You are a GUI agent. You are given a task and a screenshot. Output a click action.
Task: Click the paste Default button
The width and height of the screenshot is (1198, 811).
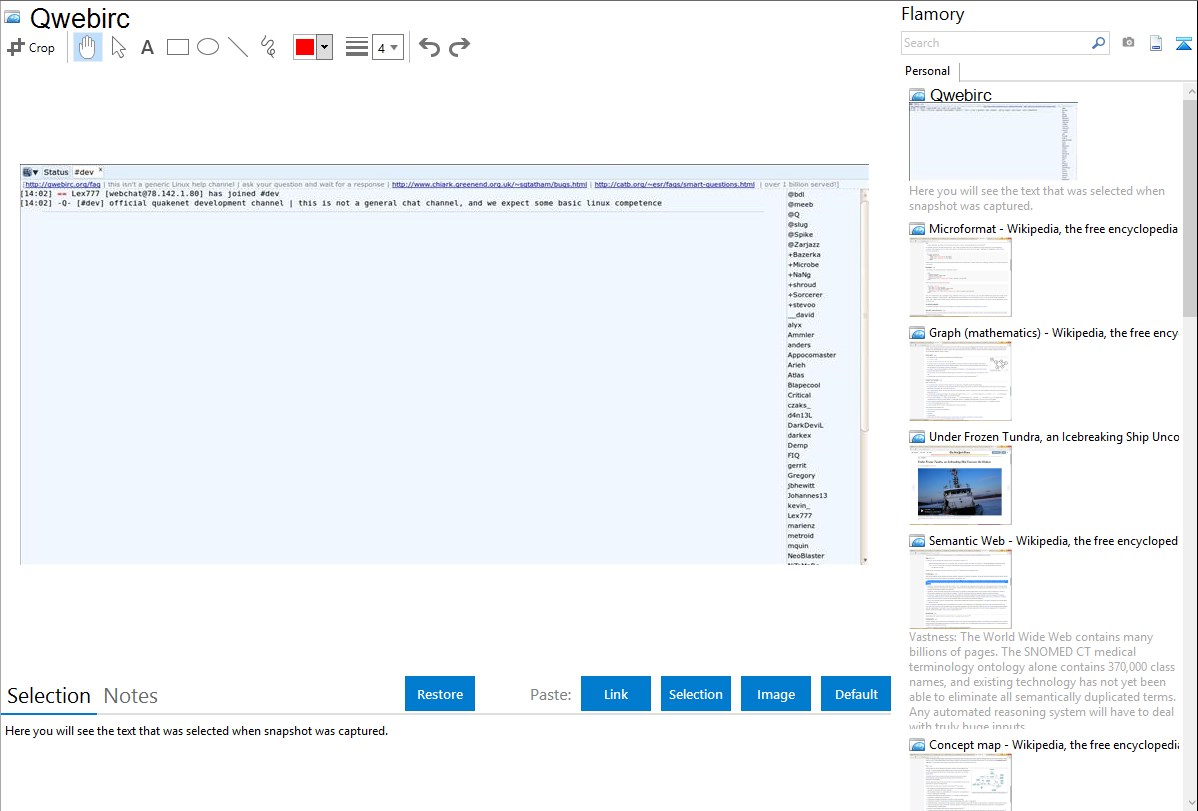click(x=856, y=694)
